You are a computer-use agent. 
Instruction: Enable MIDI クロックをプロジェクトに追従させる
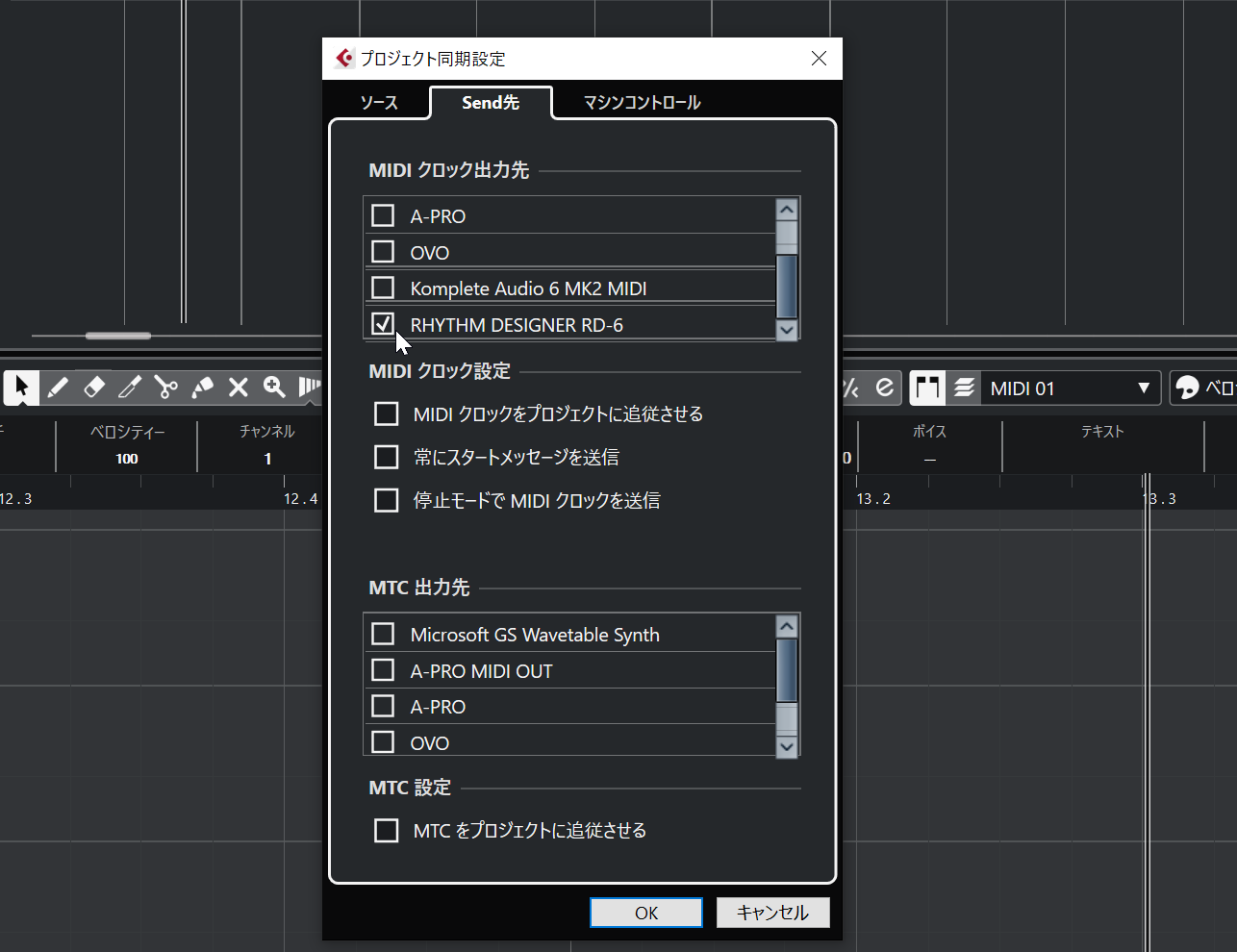click(386, 413)
